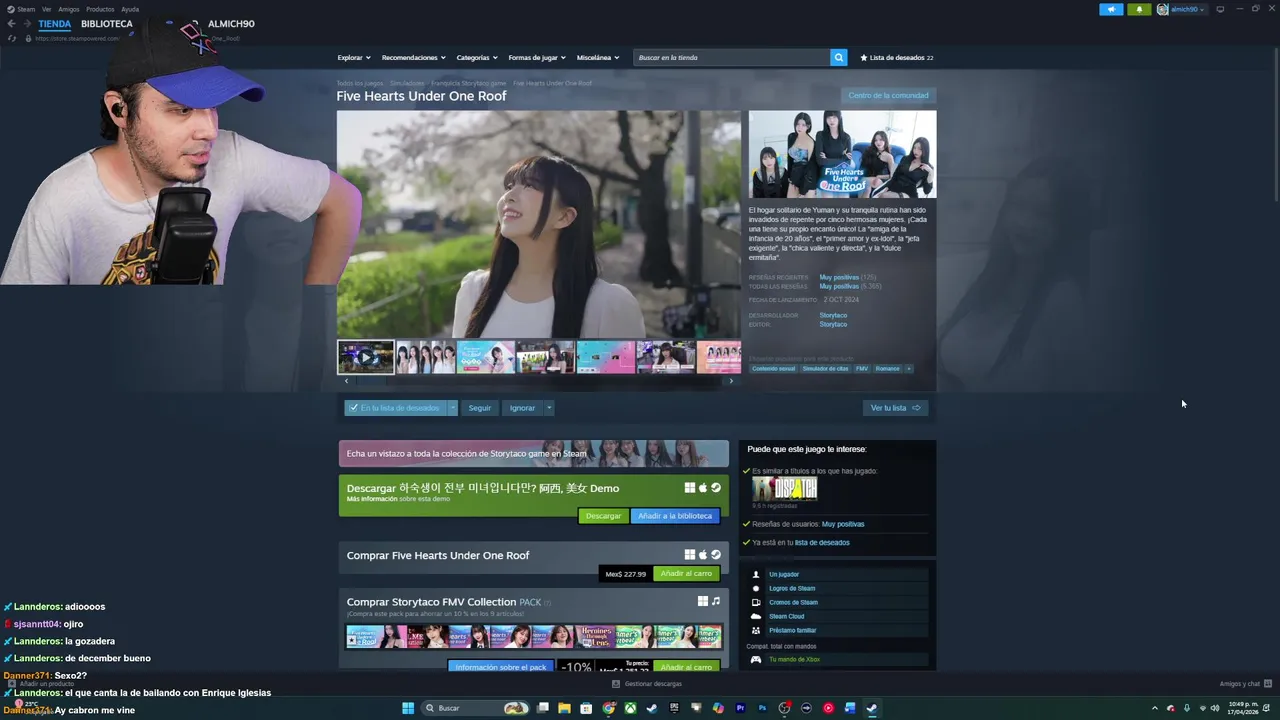Viewport: 1280px width, 720px height.
Task: Open the Steam notifications bell
Action: 1139,9
